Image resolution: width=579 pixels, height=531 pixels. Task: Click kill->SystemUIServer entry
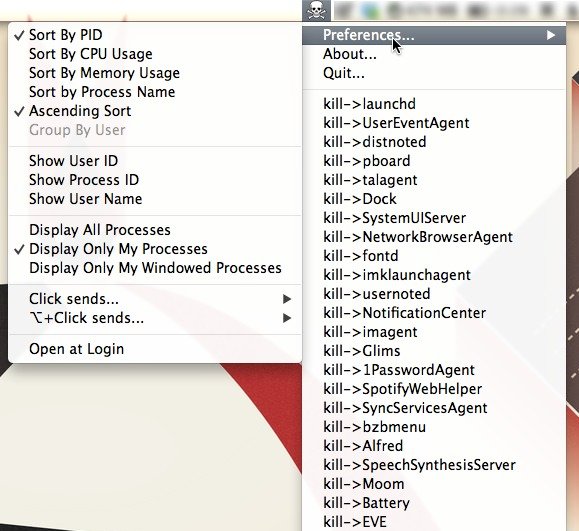point(434,218)
